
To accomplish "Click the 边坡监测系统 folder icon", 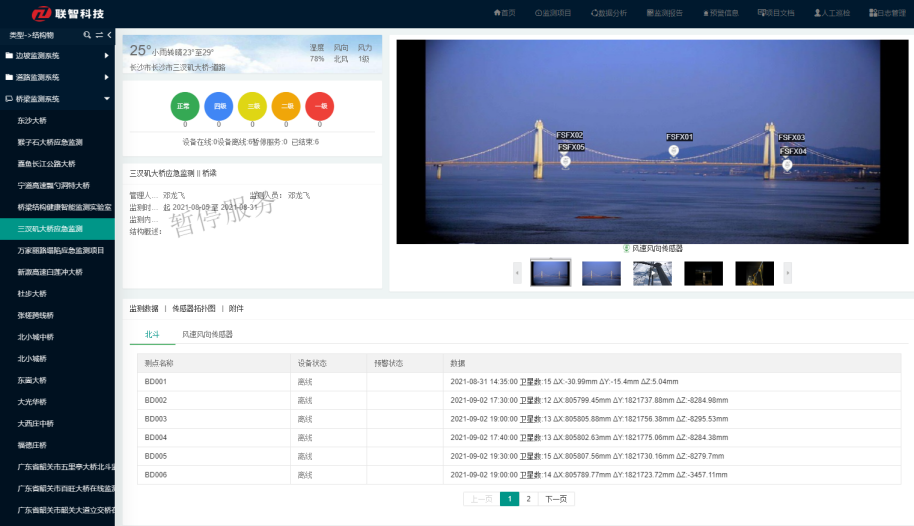I will (x=9, y=55).
